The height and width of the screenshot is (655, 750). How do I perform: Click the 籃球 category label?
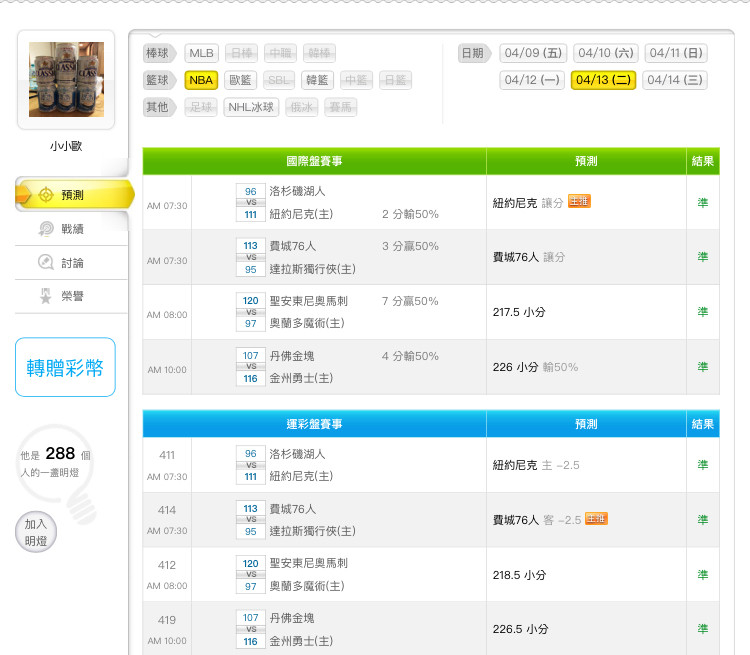159,80
